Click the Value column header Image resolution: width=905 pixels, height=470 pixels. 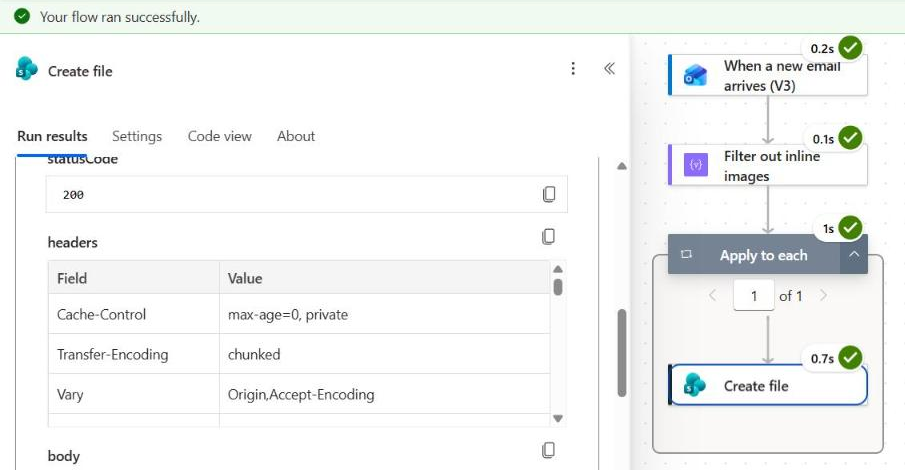[x=384, y=278]
